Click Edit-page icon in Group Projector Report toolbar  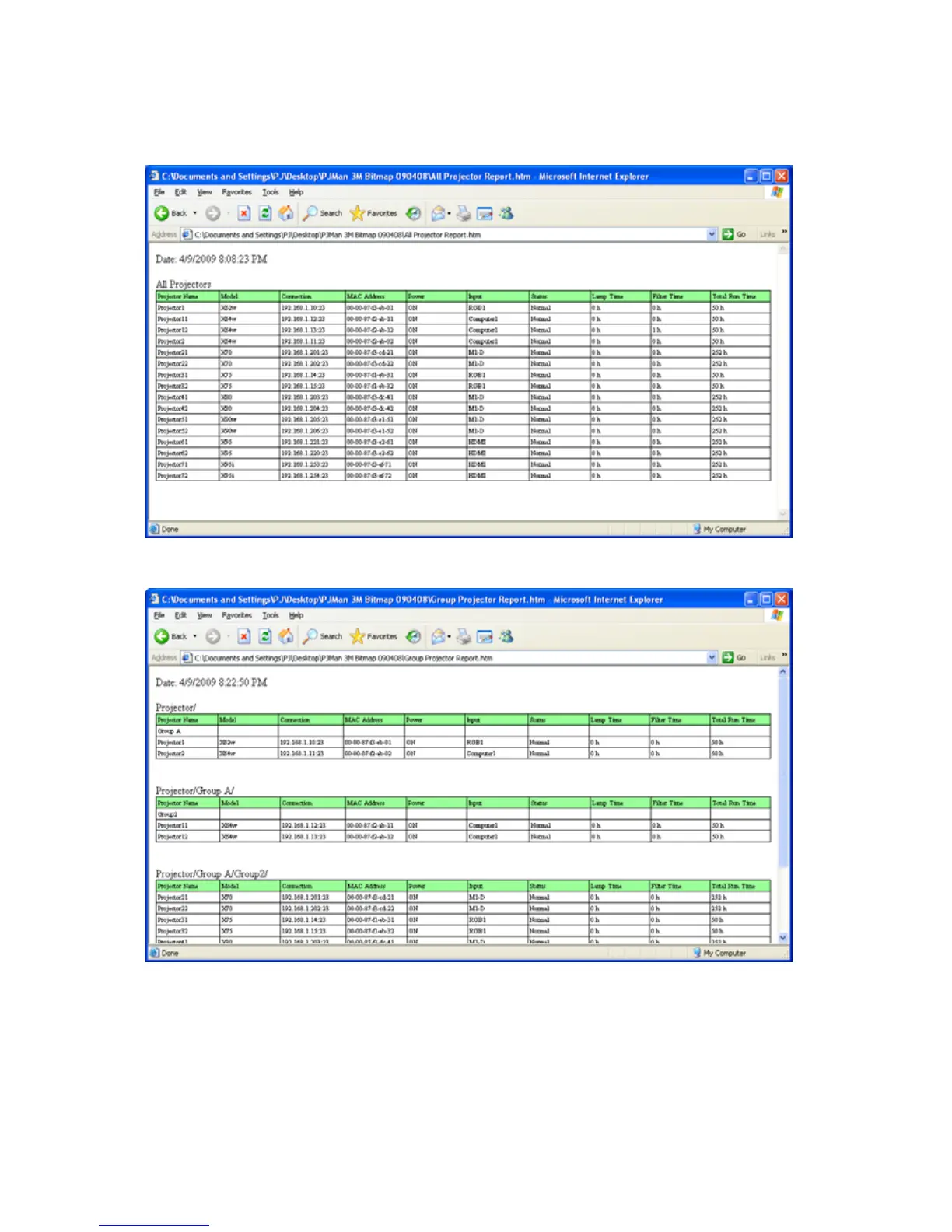pyautogui.click(x=485, y=636)
